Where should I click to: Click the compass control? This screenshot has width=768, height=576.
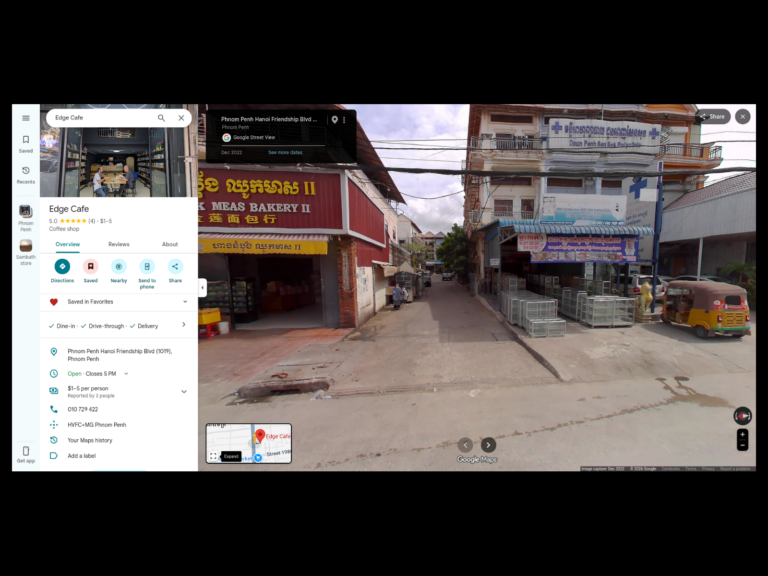coord(743,416)
